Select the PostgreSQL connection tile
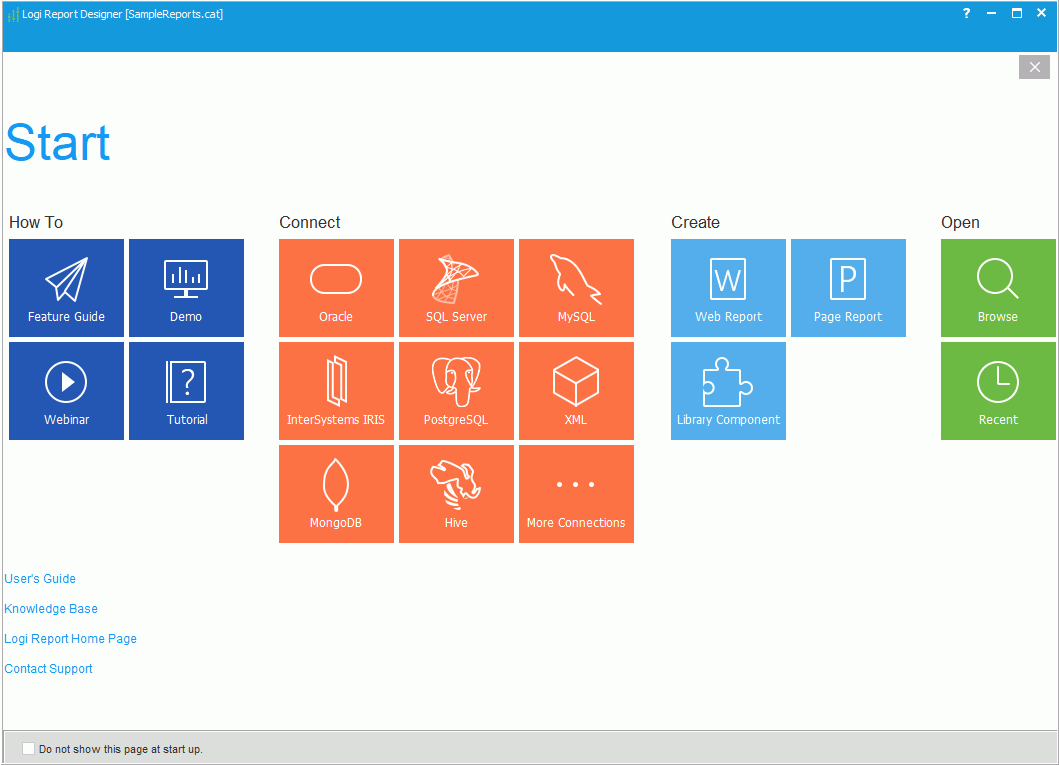 pyautogui.click(x=457, y=391)
